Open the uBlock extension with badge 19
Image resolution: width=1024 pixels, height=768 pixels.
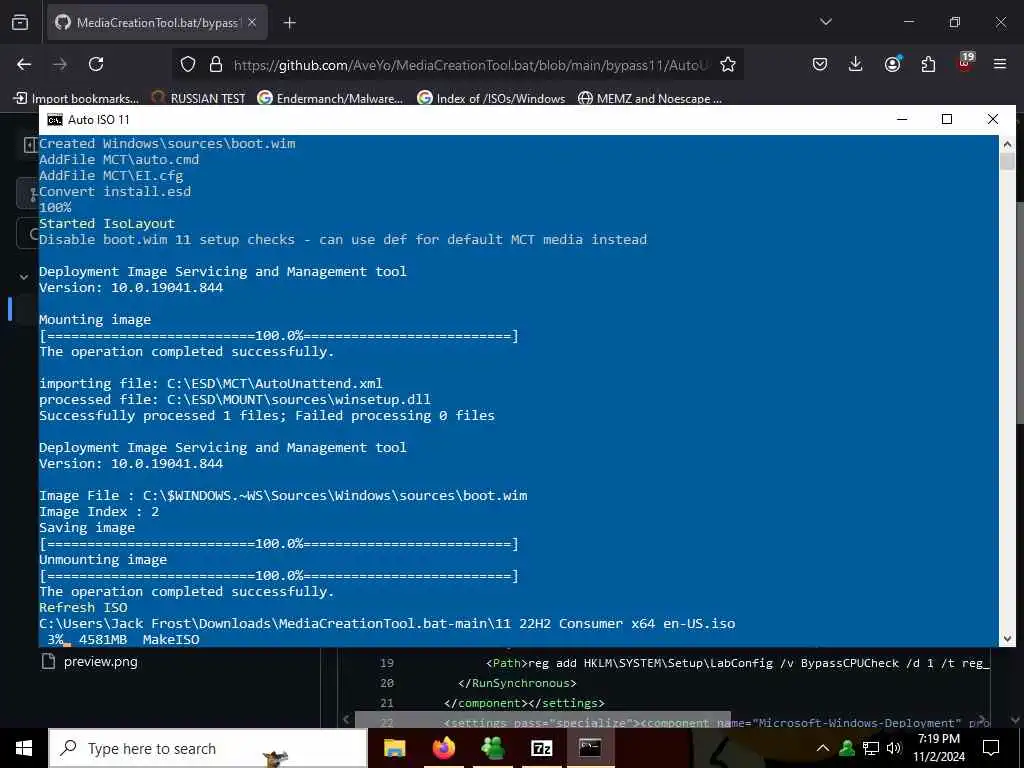tap(965, 63)
